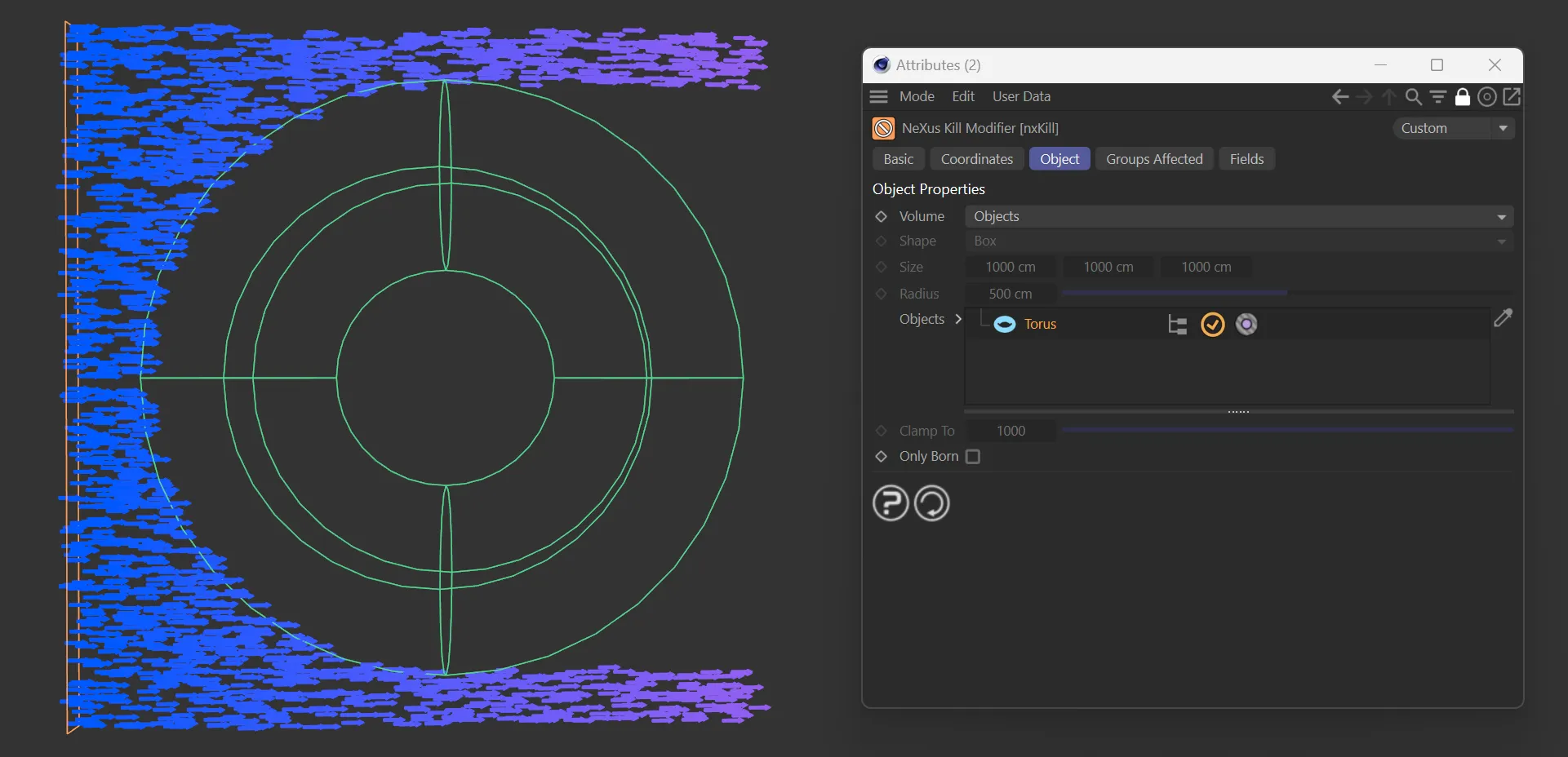Open the User Data menu
This screenshot has width=1568, height=757.
[1021, 96]
